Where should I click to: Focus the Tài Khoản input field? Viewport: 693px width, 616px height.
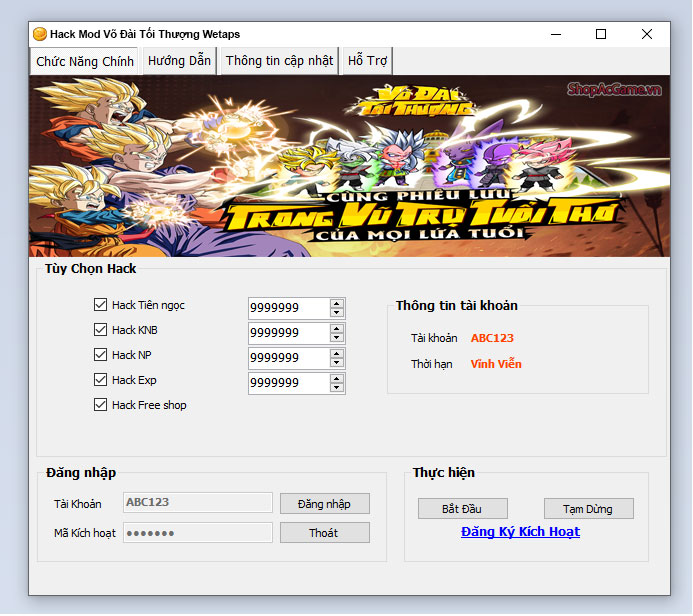coord(198,503)
